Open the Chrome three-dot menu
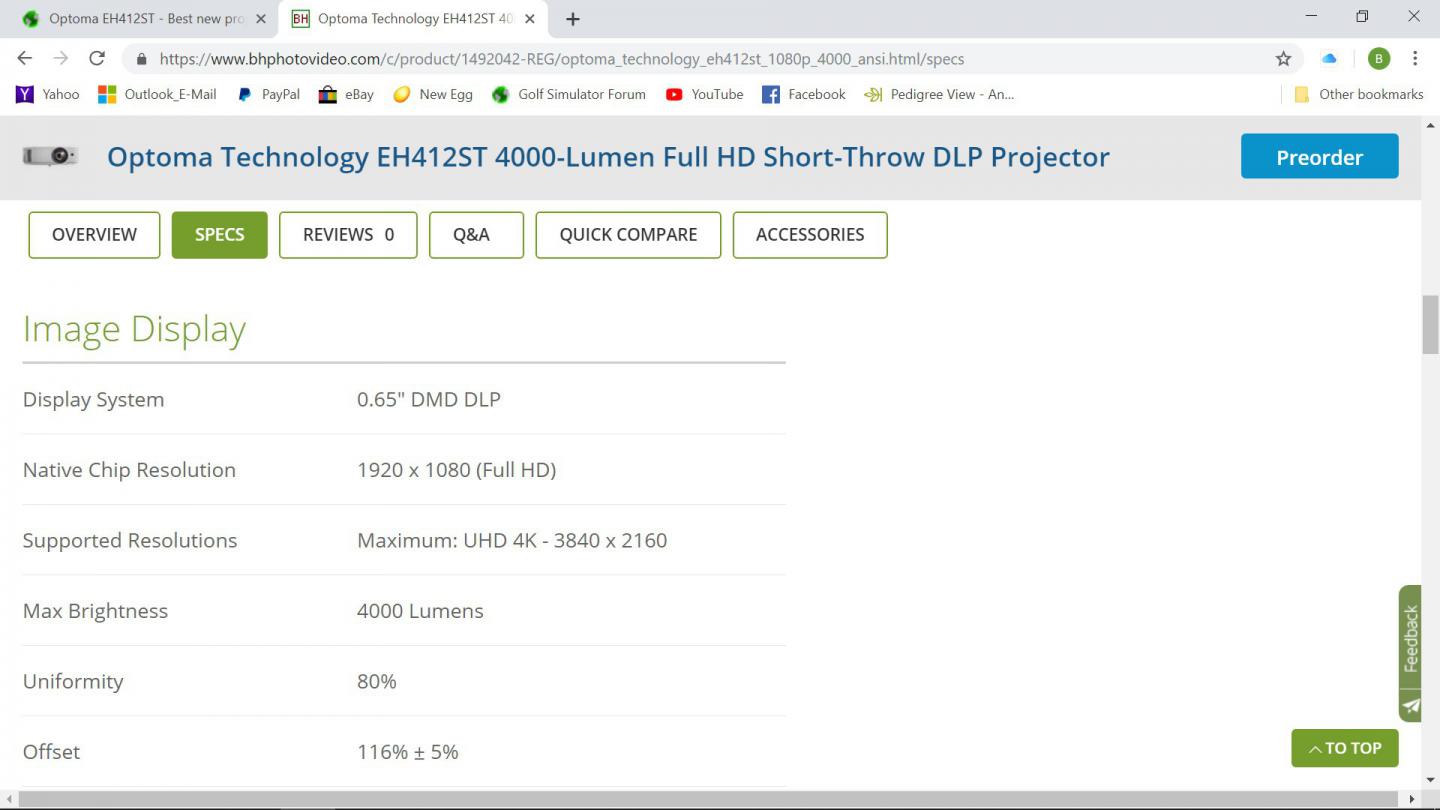The width and height of the screenshot is (1440, 810). point(1415,59)
